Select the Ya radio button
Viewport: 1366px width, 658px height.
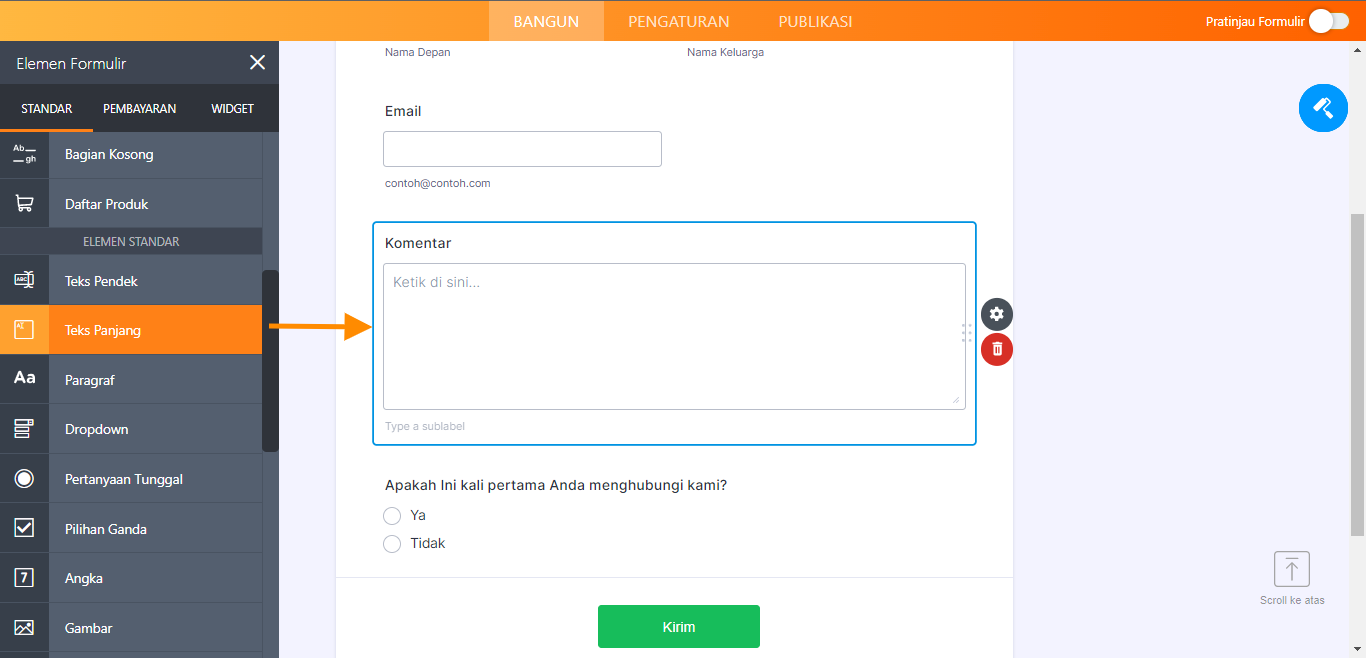coord(392,516)
